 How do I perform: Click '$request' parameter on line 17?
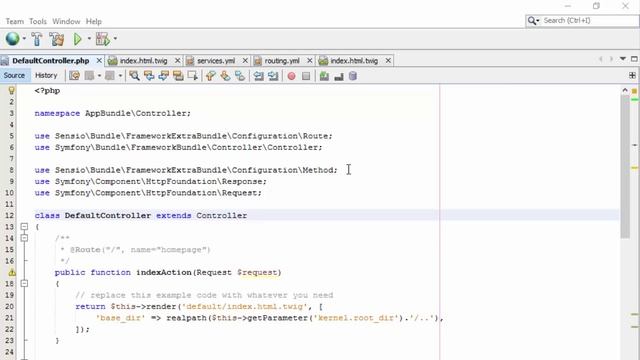[x=257, y=272]
